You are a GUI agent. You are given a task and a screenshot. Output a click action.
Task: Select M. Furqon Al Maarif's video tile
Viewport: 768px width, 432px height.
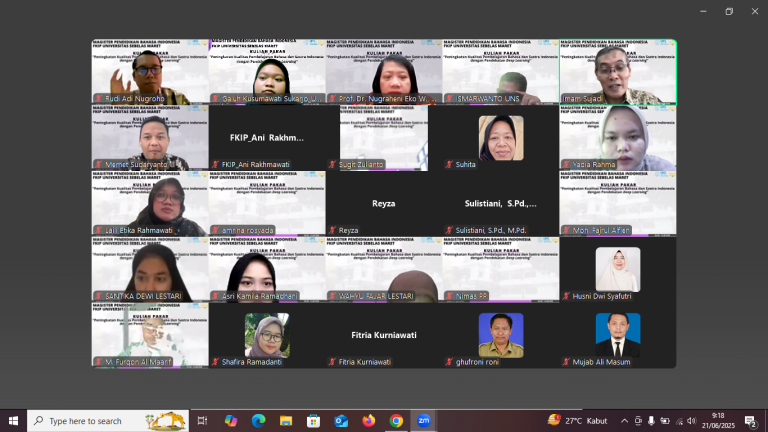[150, 335]
